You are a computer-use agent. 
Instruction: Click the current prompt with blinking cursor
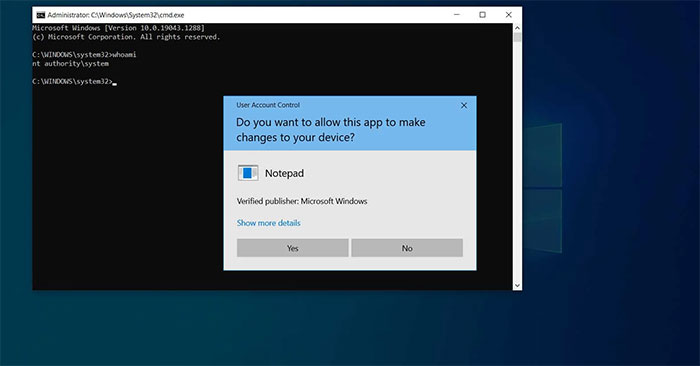tap(75, 82)
